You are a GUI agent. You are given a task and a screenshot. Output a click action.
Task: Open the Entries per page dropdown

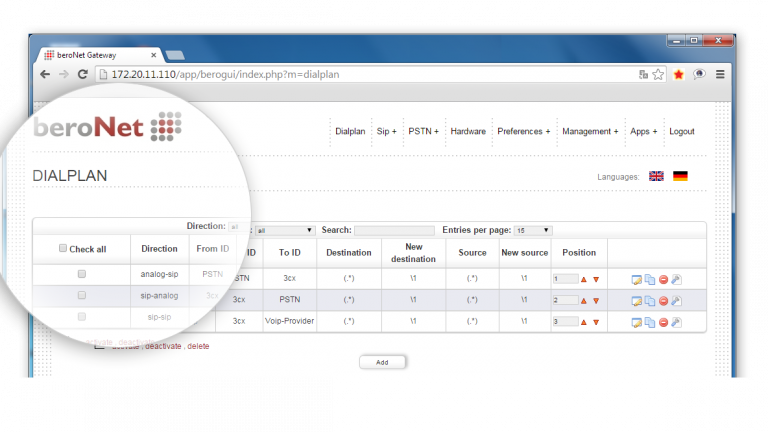click(x=533, y=230)
